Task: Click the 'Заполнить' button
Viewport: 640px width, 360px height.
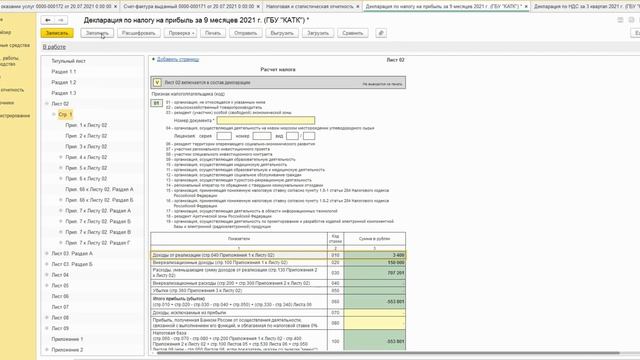Action: pyautogui.click(x=97, y=33)
